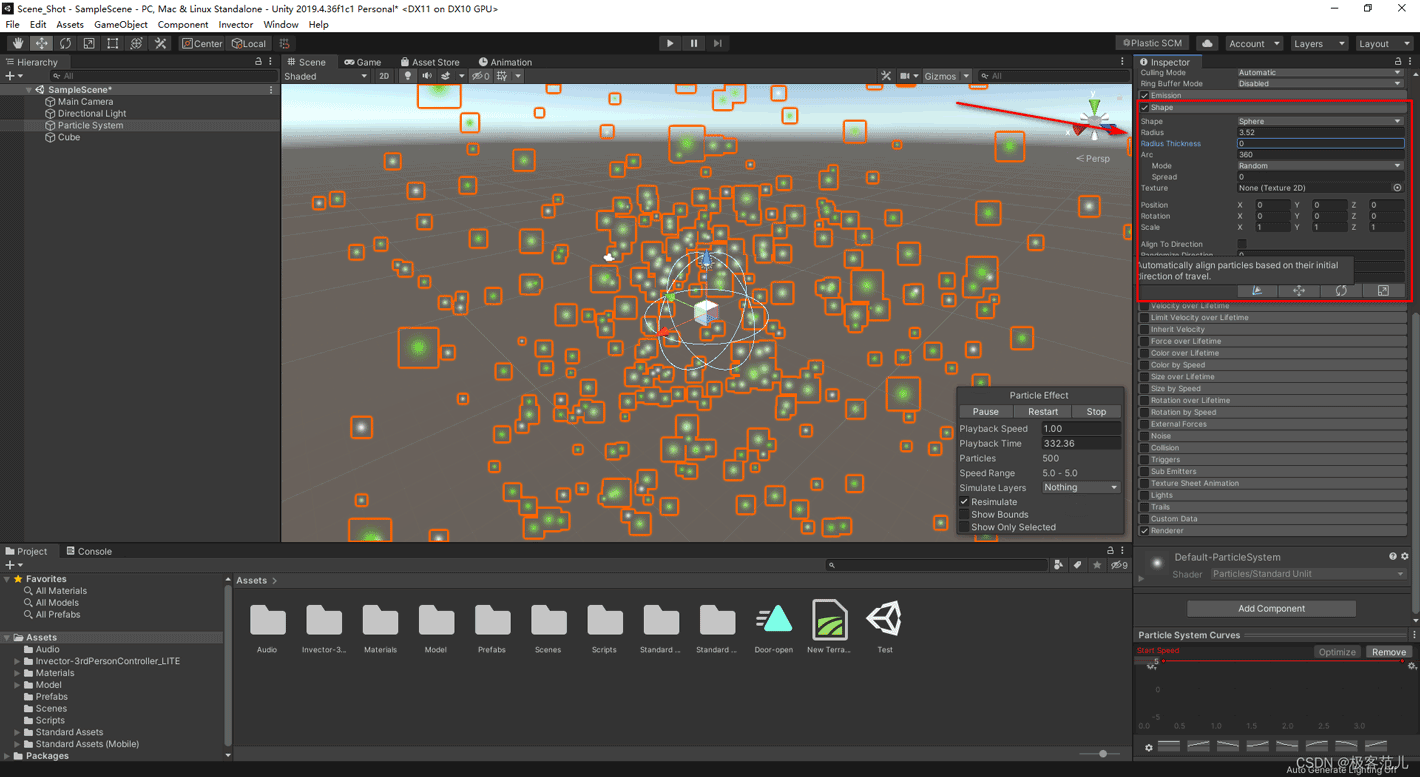Select the Rotate tool
This screenshot has height=777, width=1420.
point(65,44)
